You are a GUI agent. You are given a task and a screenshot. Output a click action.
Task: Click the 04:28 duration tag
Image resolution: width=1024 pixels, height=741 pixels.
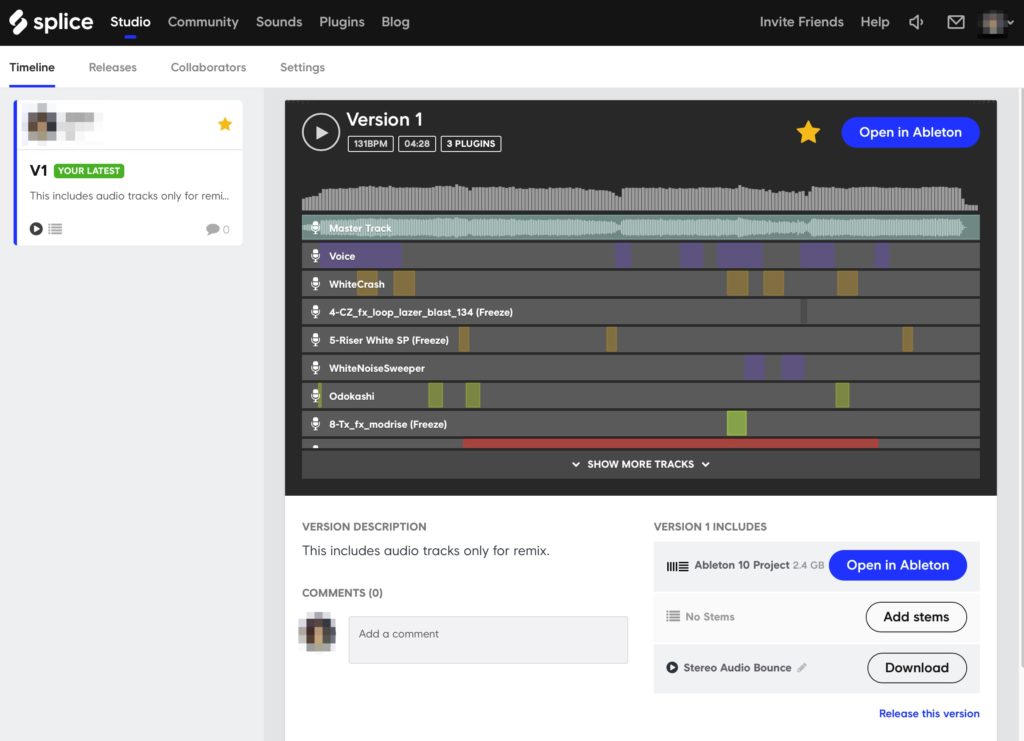point(417,144)
